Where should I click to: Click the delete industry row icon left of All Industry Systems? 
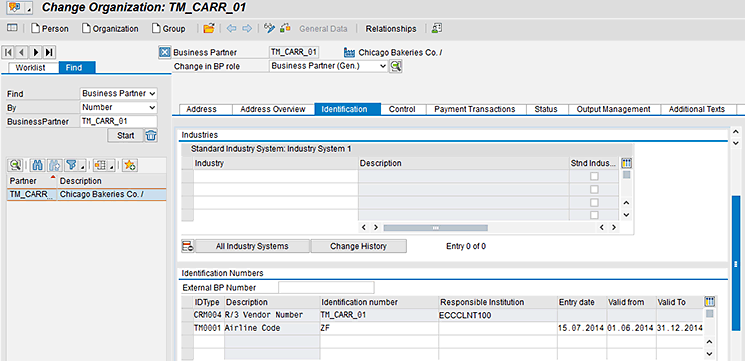[188, 246]
